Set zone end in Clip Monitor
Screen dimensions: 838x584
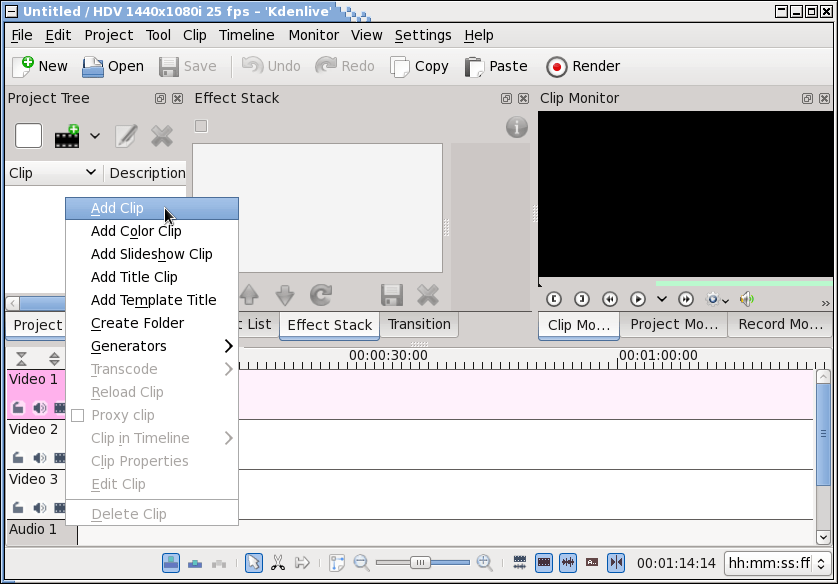582,299
